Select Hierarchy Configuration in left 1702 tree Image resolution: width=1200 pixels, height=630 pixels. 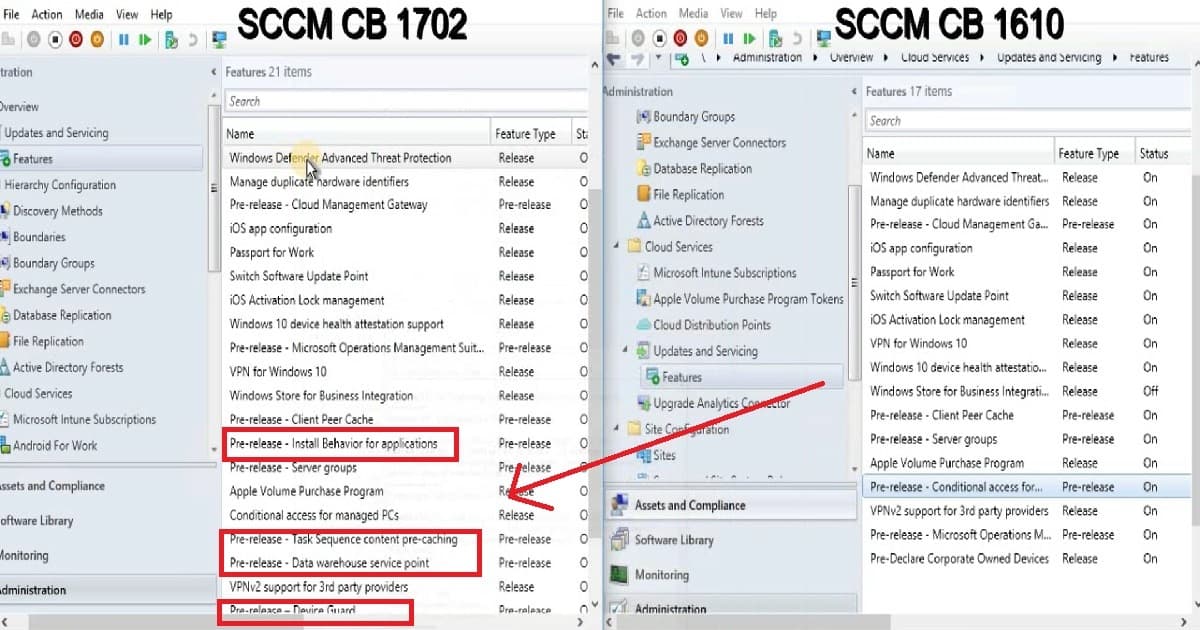tap(60, 184)
